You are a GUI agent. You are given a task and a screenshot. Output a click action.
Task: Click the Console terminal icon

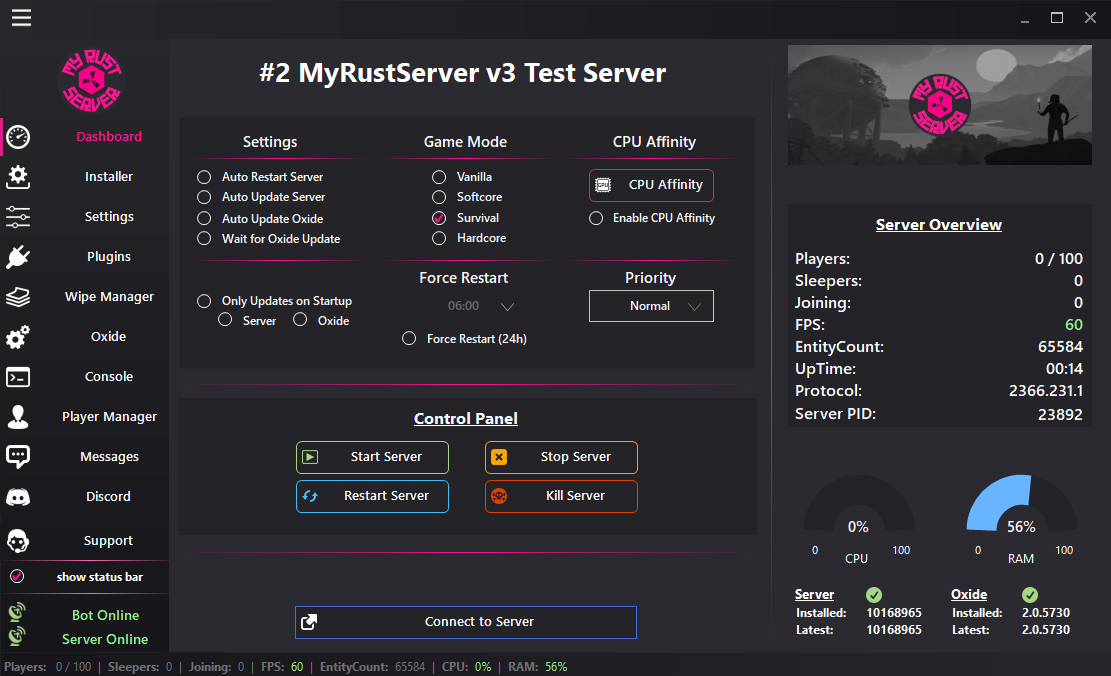click(x=18, y=377)
